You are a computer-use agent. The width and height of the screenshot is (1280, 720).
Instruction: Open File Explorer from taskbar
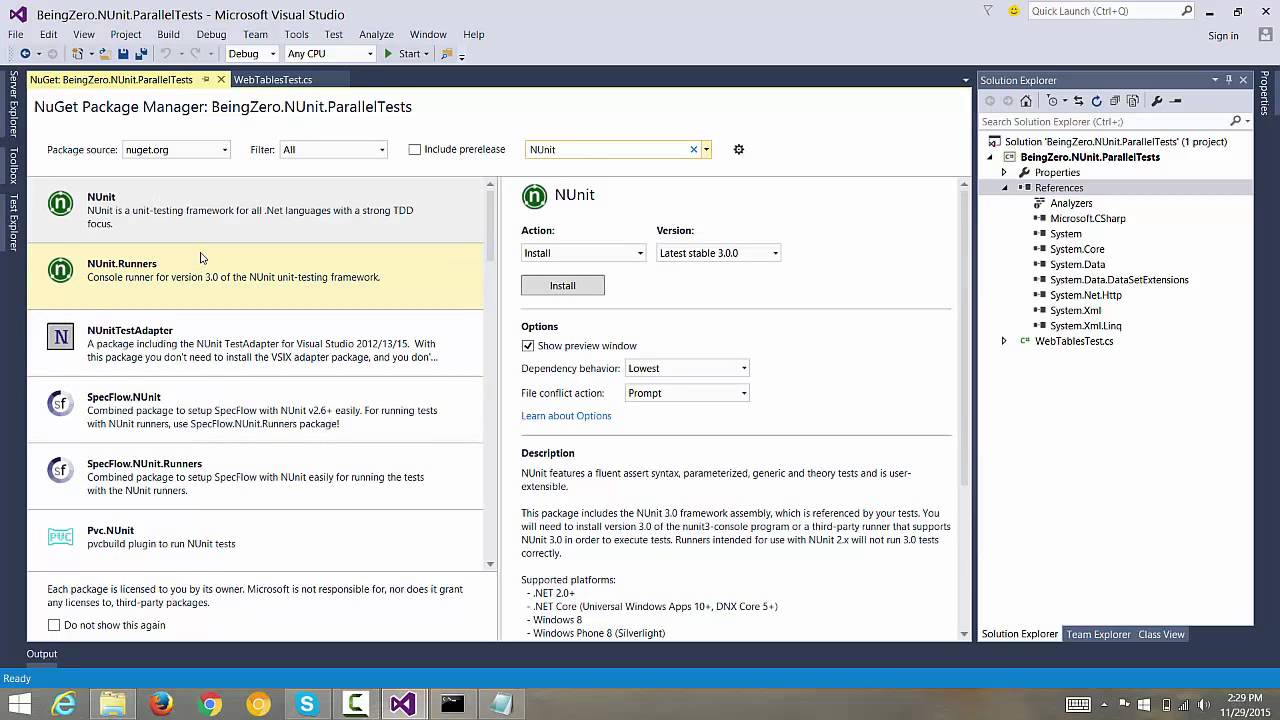pyautogui.click(x=113, y=705)
